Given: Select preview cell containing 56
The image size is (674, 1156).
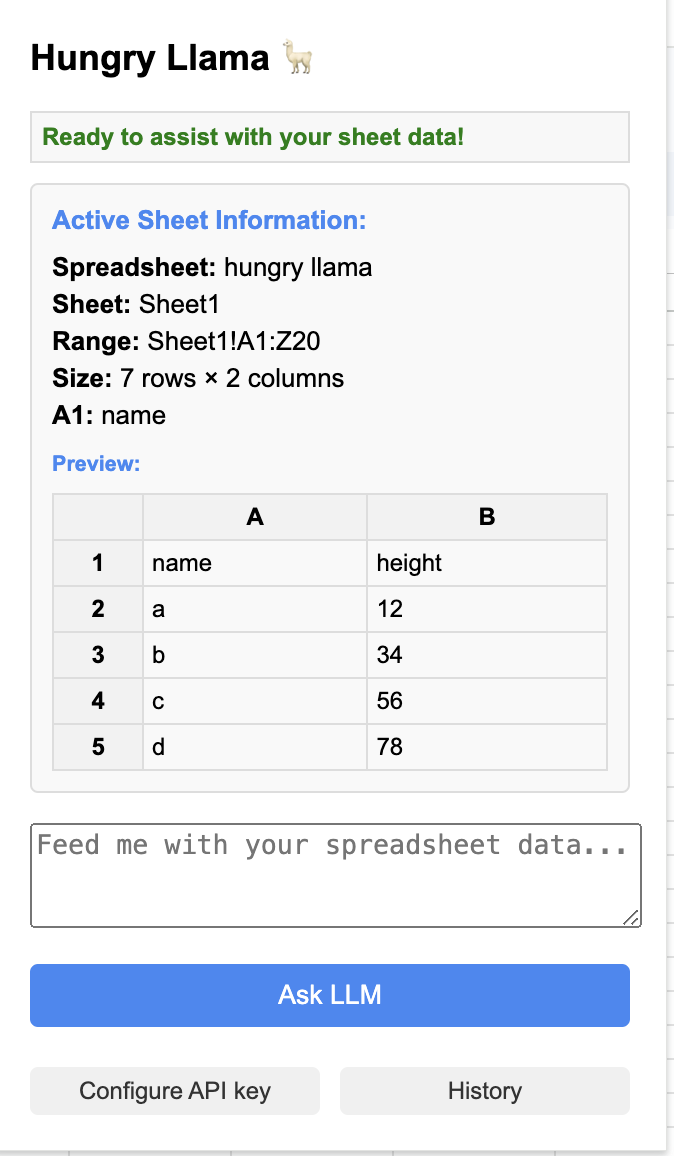Looking at the screenshot, I should 487,701.
